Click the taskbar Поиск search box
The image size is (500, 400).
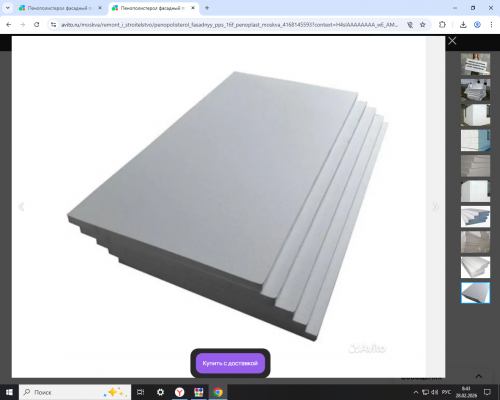[x=75, y=392]
